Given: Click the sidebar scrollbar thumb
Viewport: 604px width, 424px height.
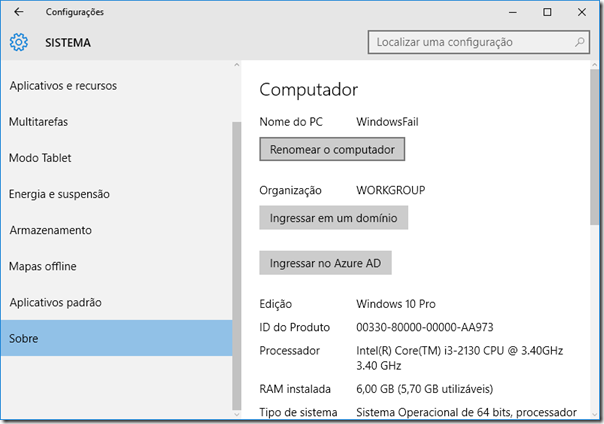Looking at the screenshot, I should coord(237,266).
